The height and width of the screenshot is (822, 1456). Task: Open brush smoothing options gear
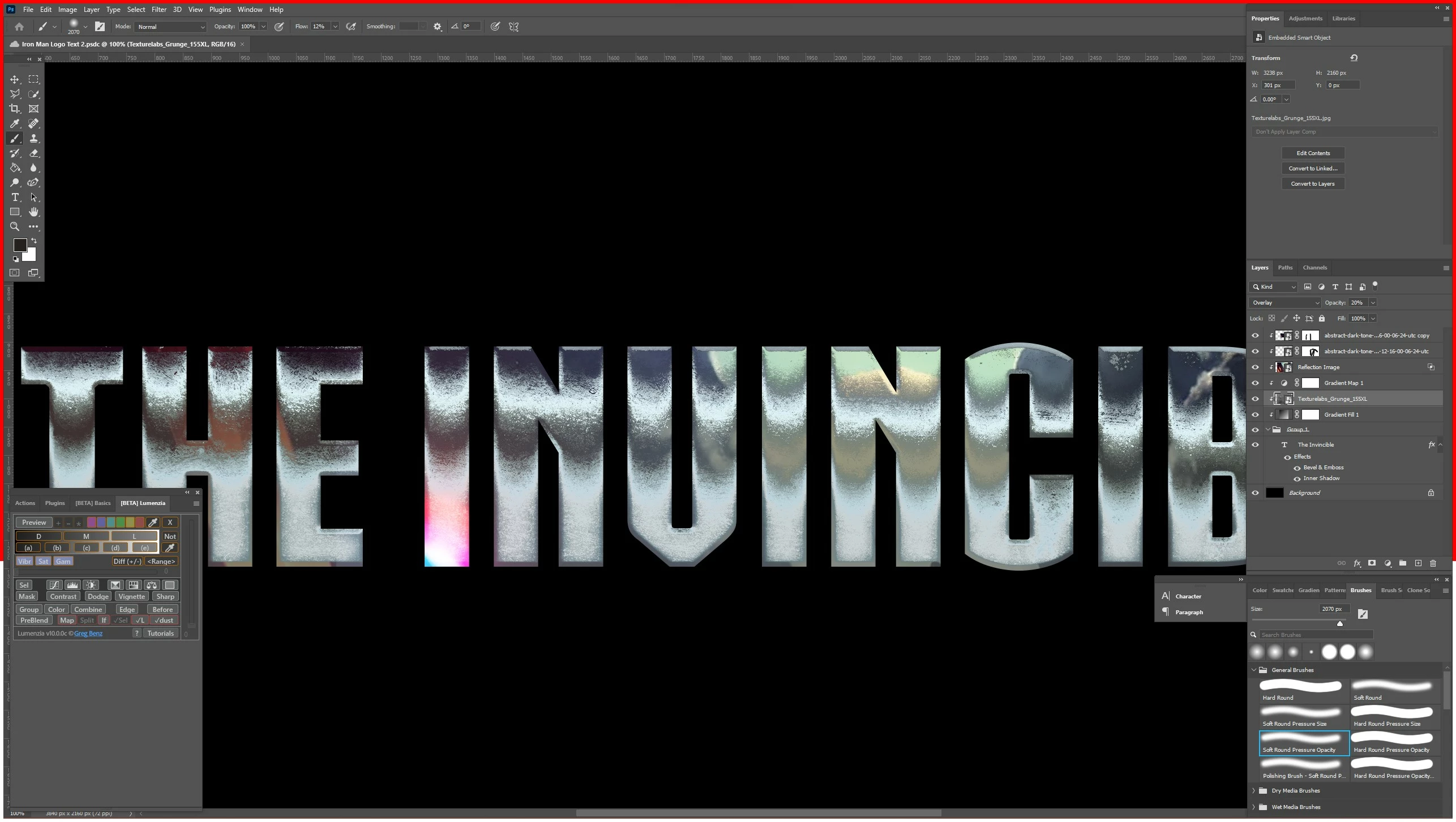pyautogui.click(x=437, y=27)
